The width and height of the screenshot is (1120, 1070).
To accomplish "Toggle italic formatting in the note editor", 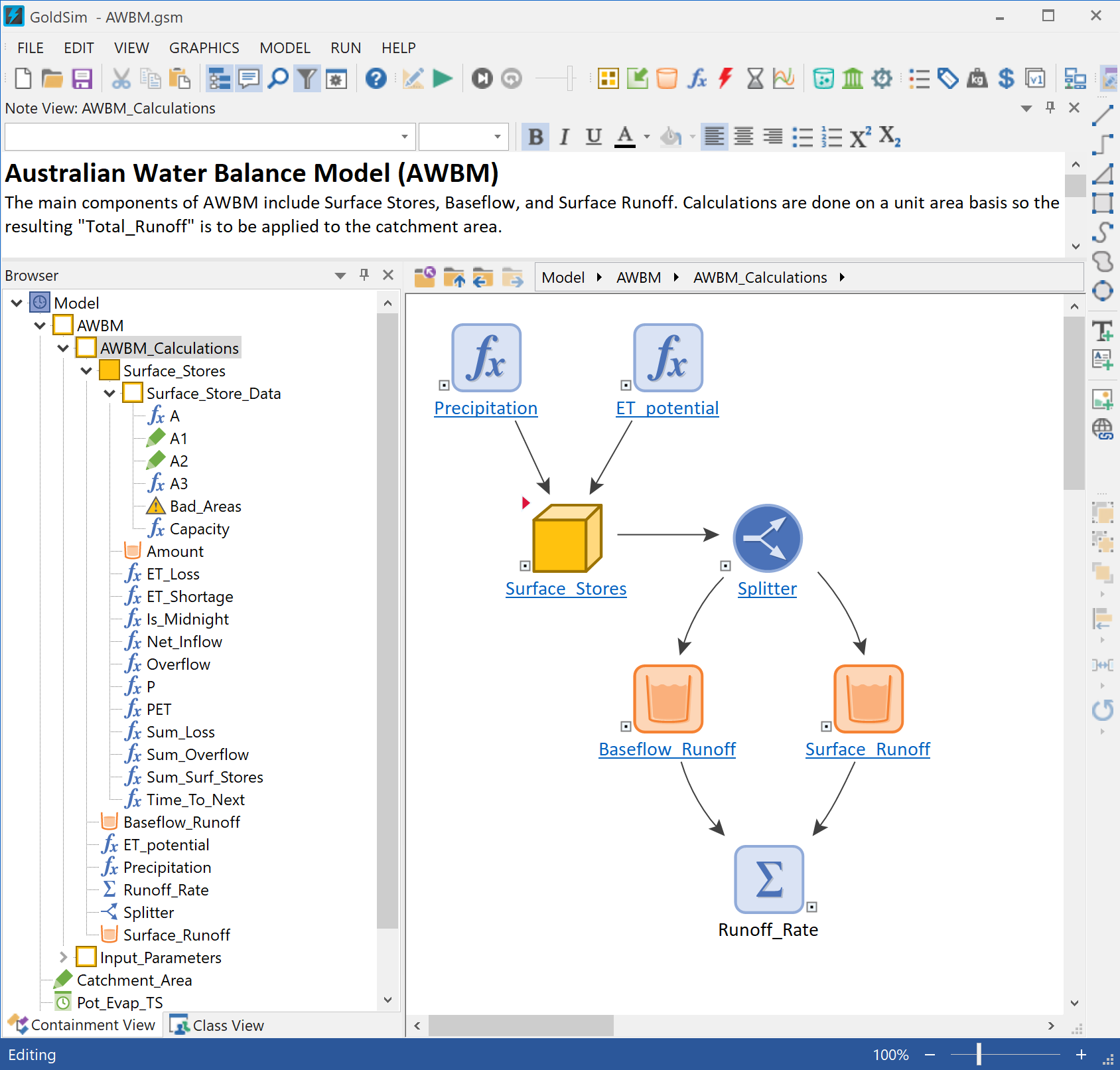I will (x=563, y=137).
